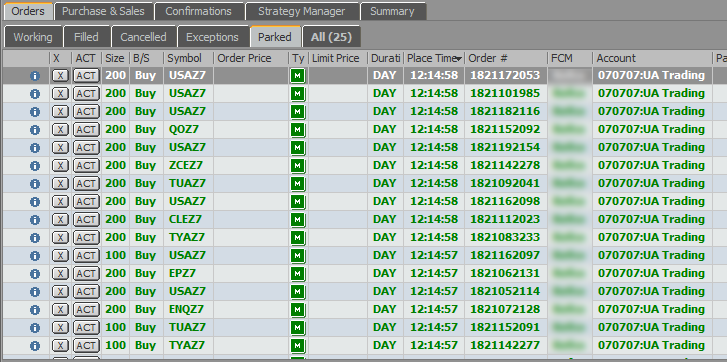Show Filled orders sub-tab

86,37
